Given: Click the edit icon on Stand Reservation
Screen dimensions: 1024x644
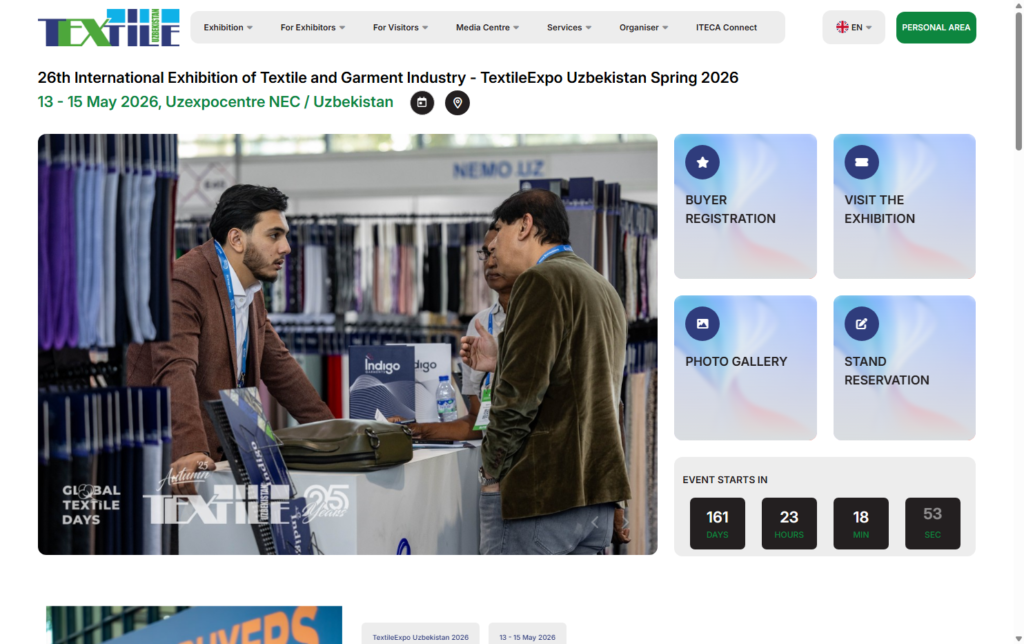Looking at the screenshot, I should (861, 323).
